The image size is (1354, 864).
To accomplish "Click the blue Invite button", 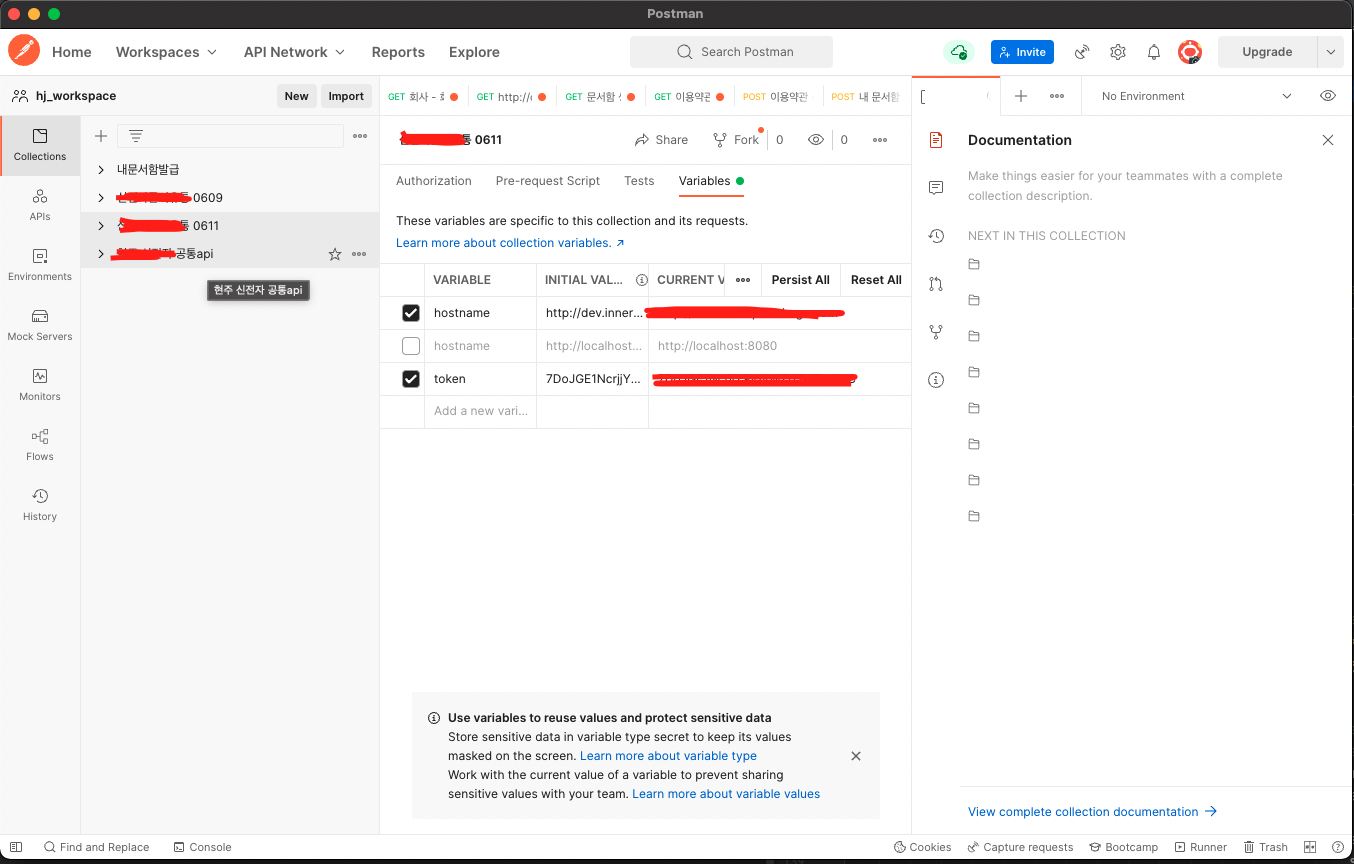I will (1022, 52).
